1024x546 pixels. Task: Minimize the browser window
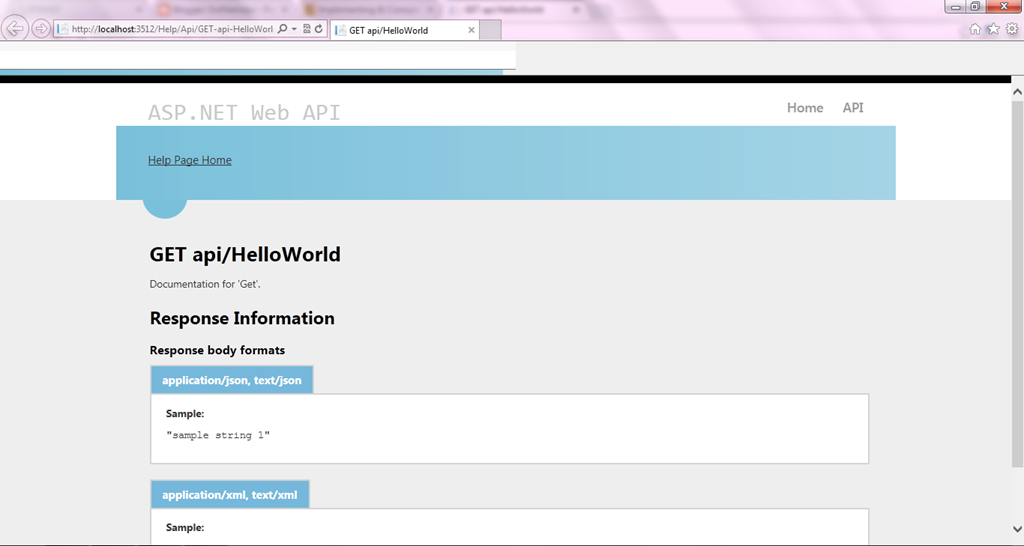pos(955,7)
